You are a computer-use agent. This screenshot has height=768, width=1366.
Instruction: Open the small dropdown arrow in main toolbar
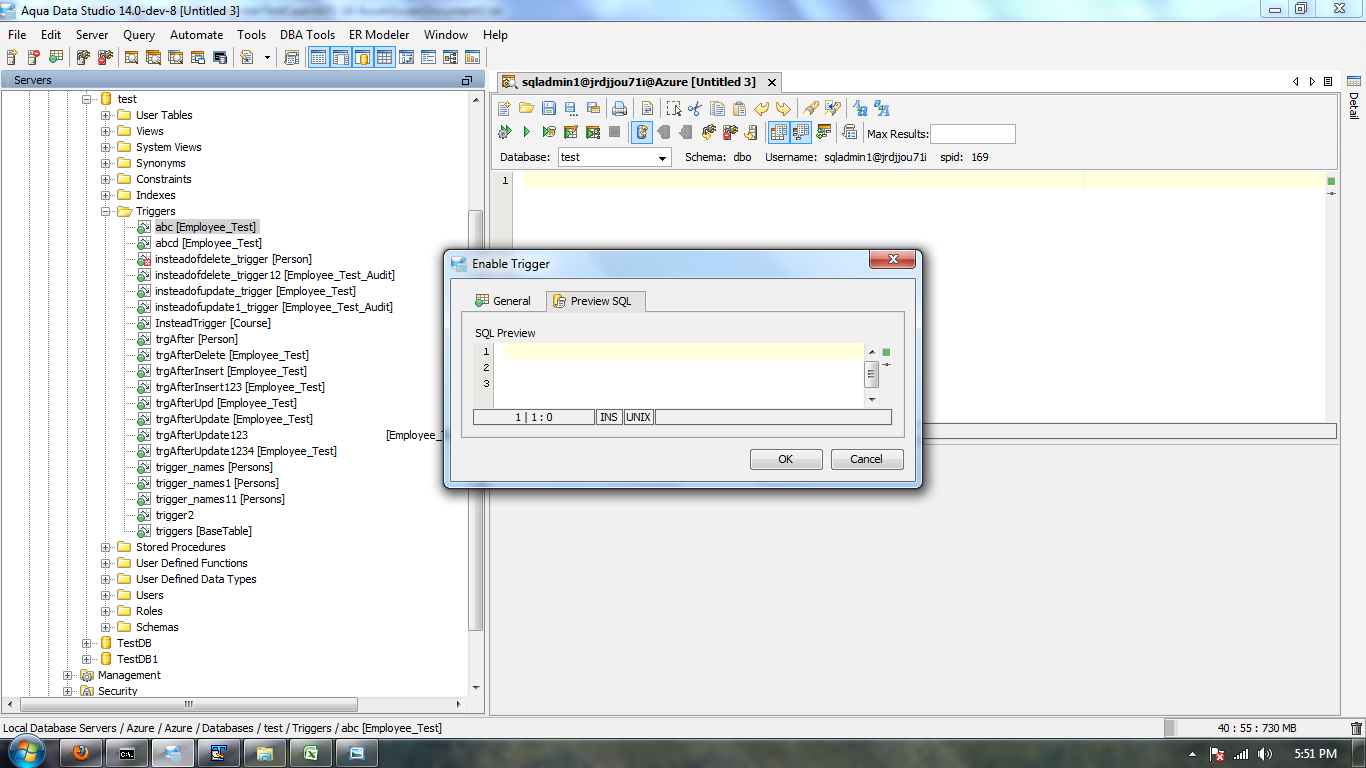[x=267, y=57]
